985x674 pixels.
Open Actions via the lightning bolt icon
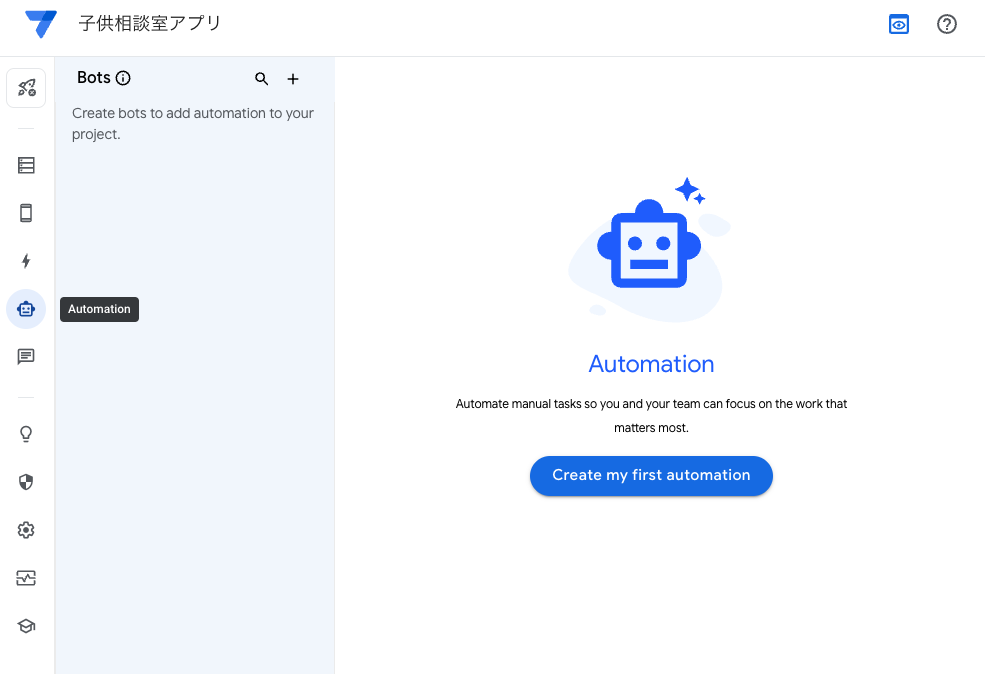(x=25, y=261)
